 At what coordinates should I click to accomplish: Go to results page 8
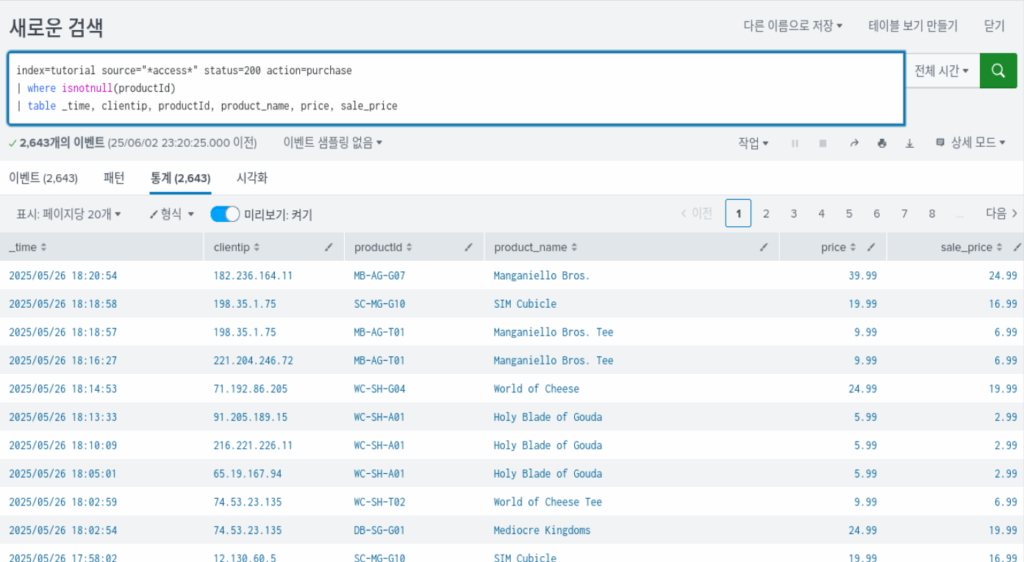point(932,213)
